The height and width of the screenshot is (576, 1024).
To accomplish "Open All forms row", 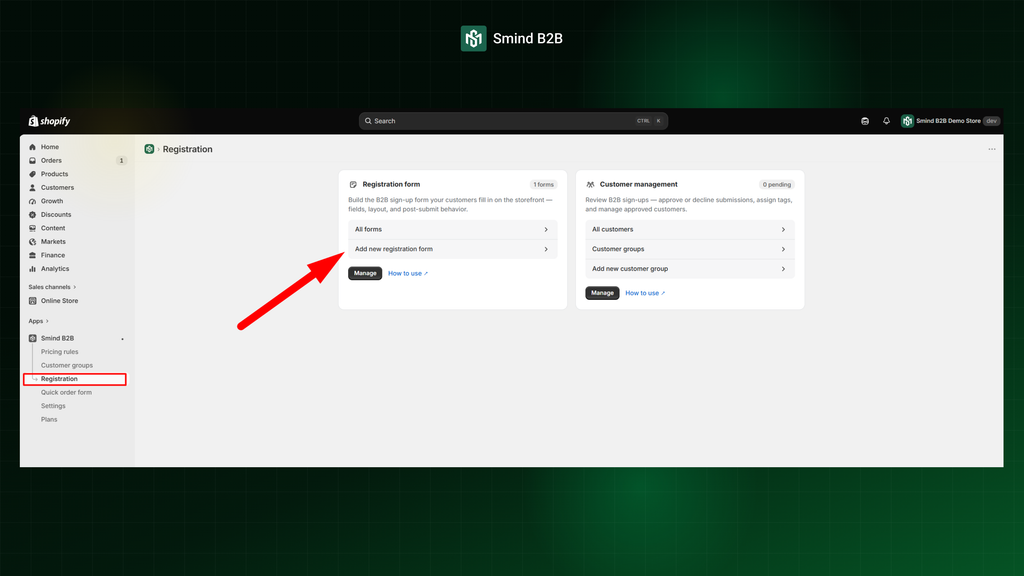I will 453,229.
